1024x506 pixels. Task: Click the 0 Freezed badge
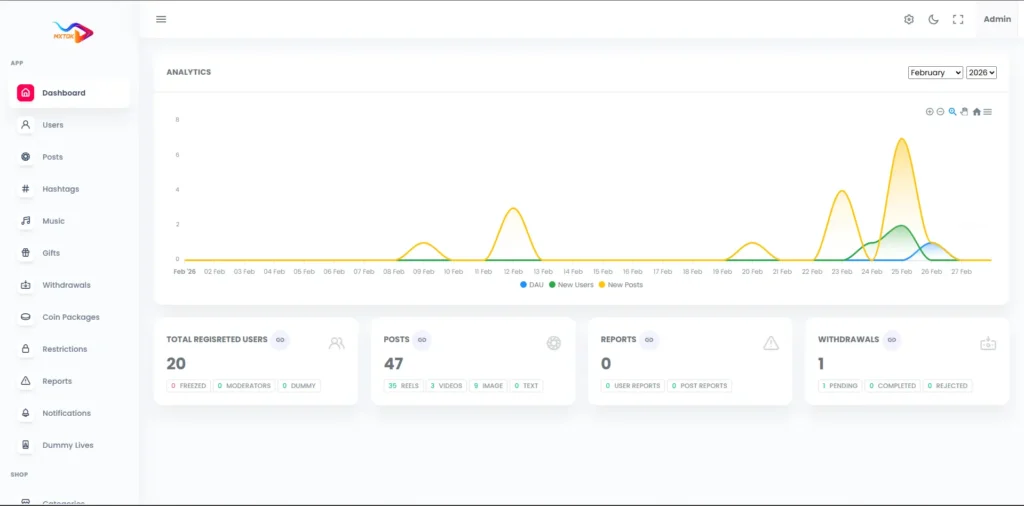[189, 386]
